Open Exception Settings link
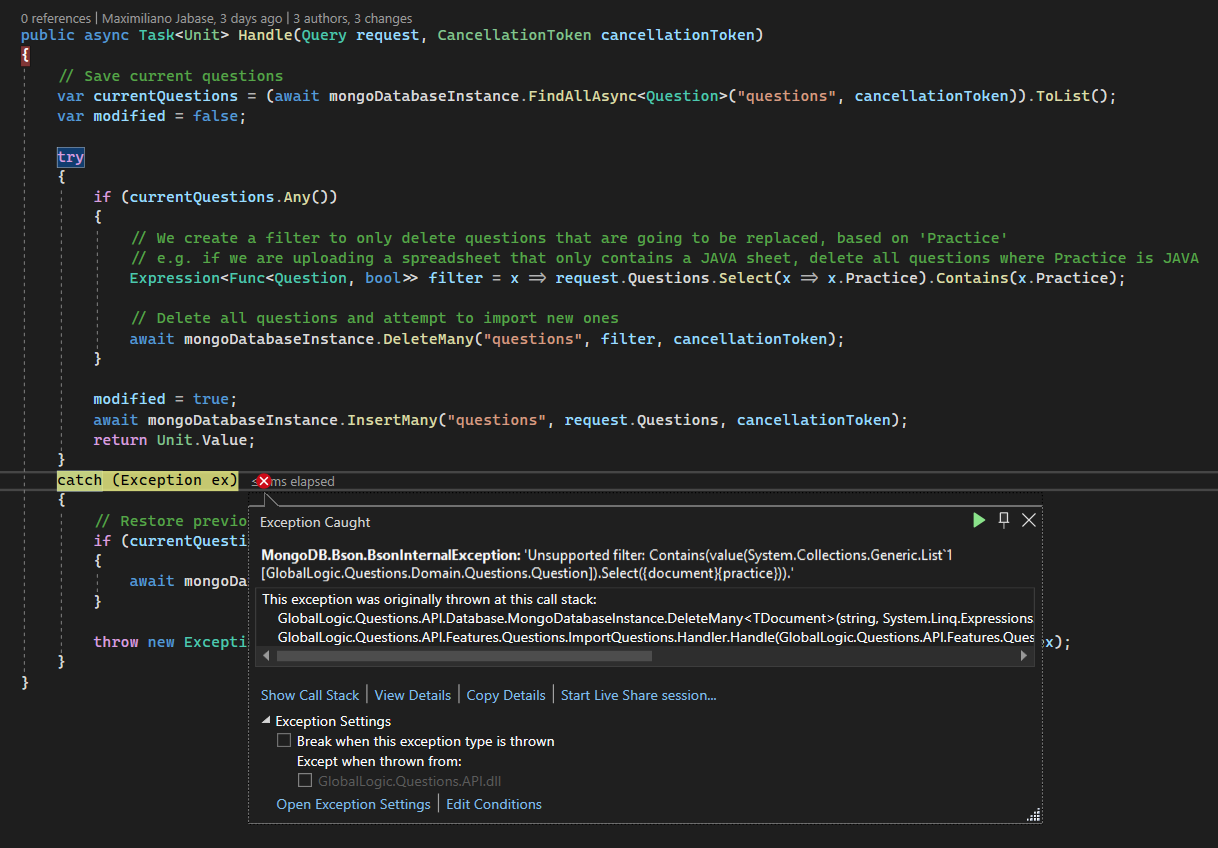This screenshot has width=1218, height=848. point(353,804)
